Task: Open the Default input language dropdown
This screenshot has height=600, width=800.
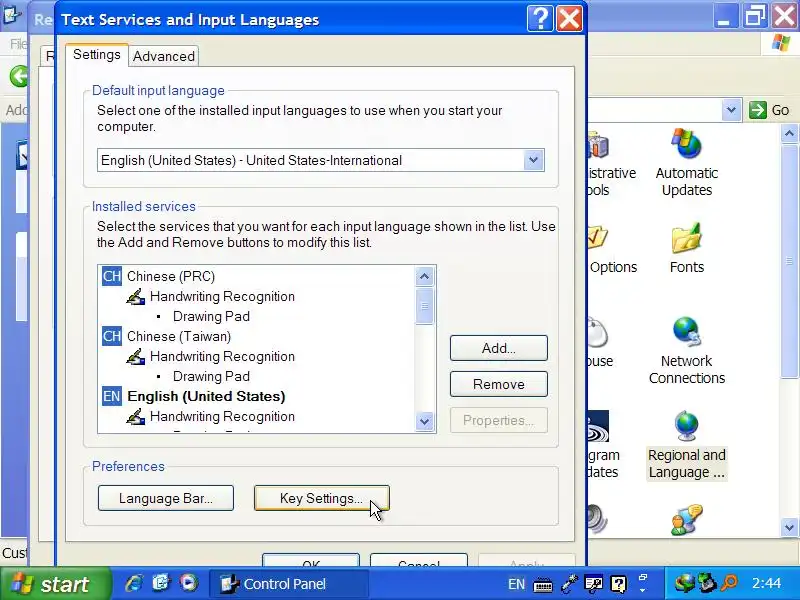Action: pyautogui.click(x=534, y=160)
